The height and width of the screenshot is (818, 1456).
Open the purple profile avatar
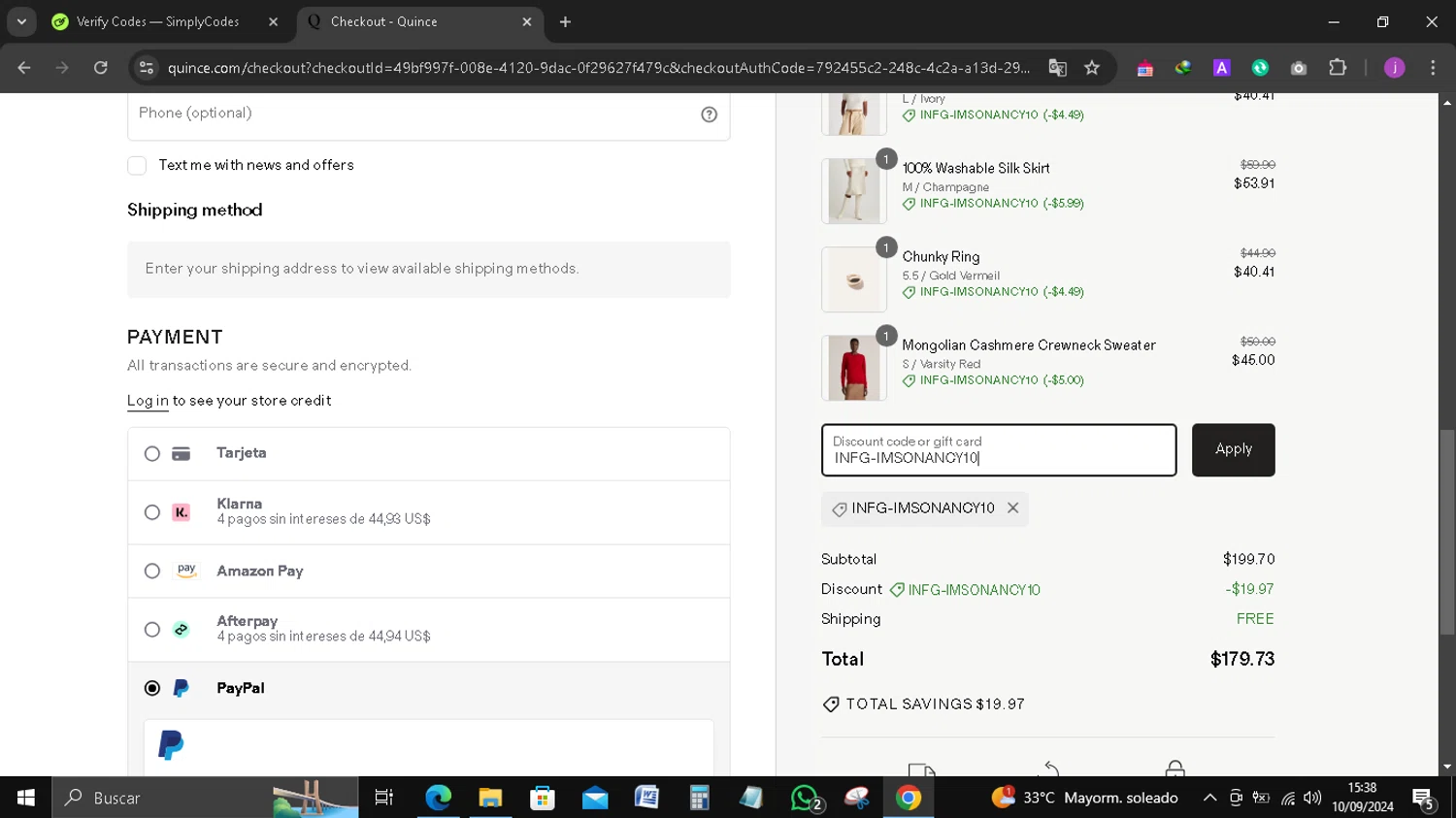[x=1394, y=68]
